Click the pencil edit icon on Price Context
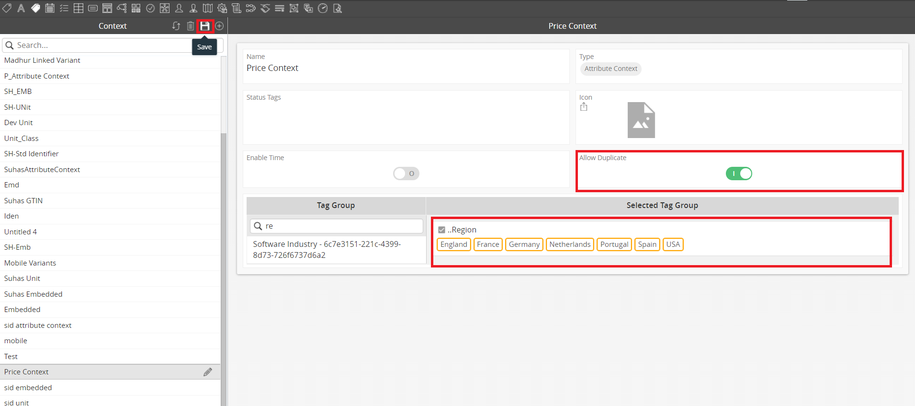This screenshot has width=915, height=406. [x=208, y=372]
